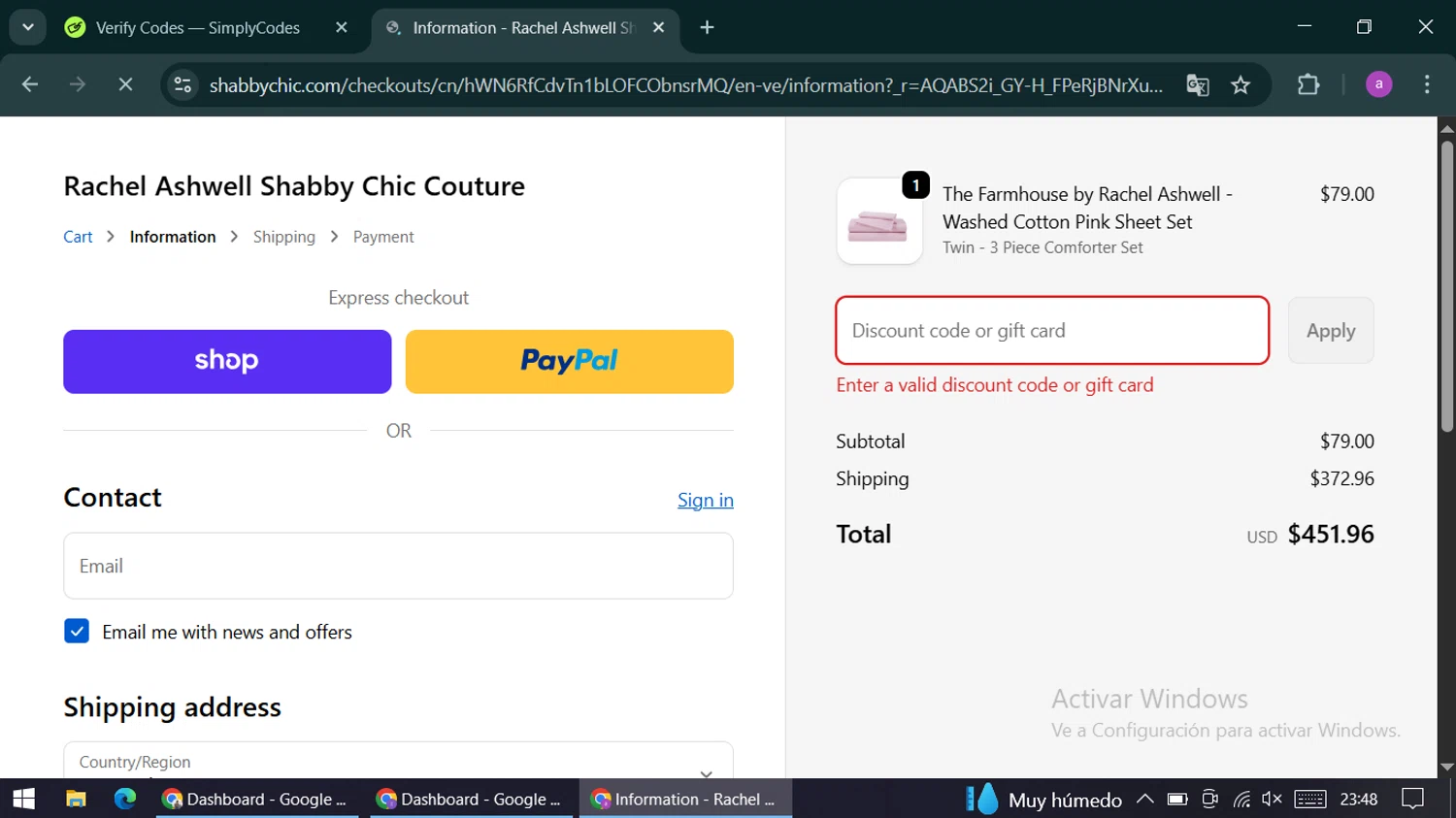The height and width of the screenshot is (818, 1456).
Task: Open Meet Now camera tray icon
Action: [1209, 799]
